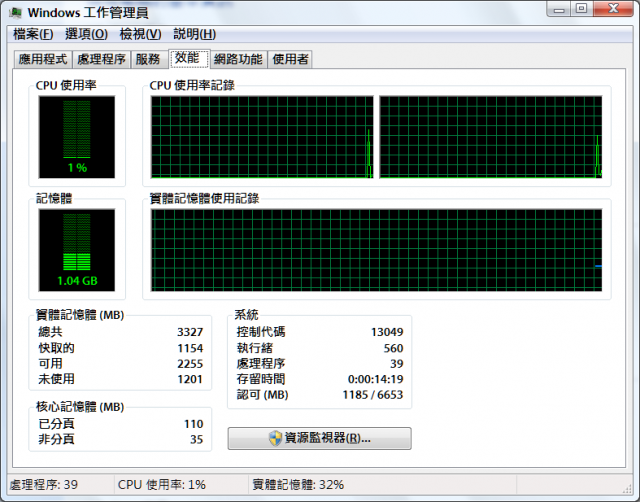The height and width of the screenshot is (502, 640).
Task: Click the 控制代碼 label
Action: pos(261,332)
